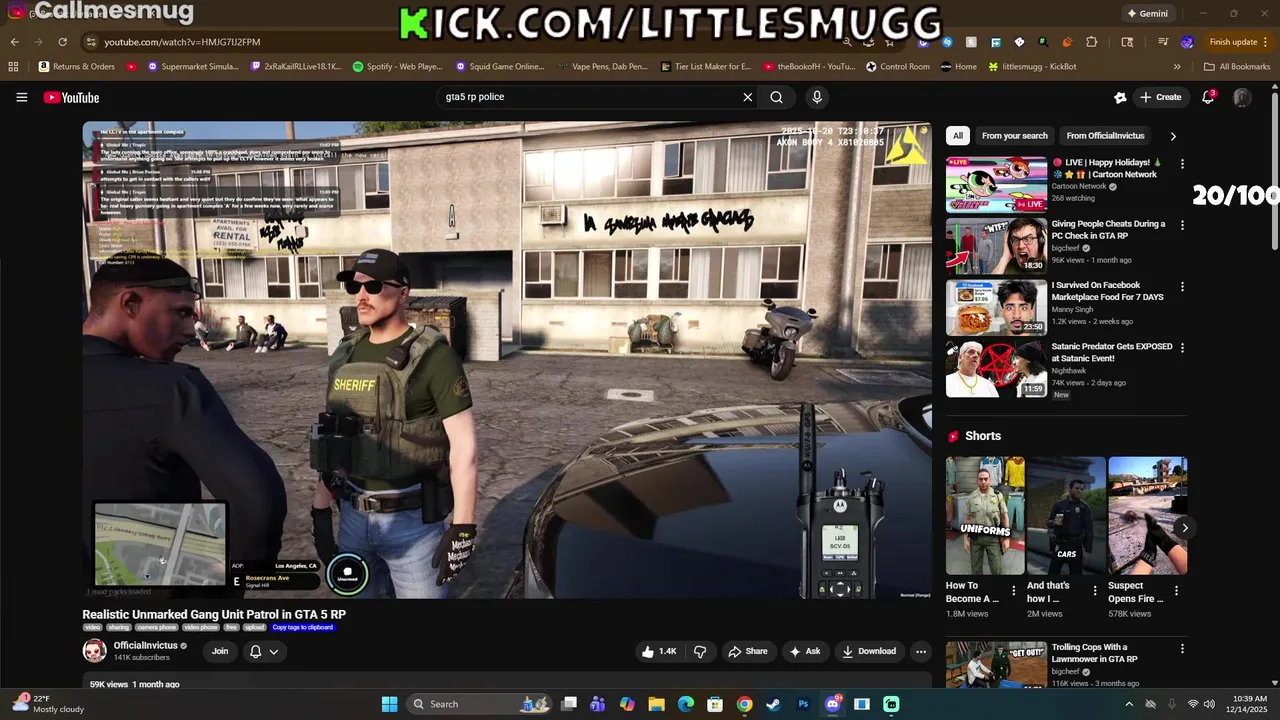
Task: Open Discord from the taskbar
Action: click(832, 704)
